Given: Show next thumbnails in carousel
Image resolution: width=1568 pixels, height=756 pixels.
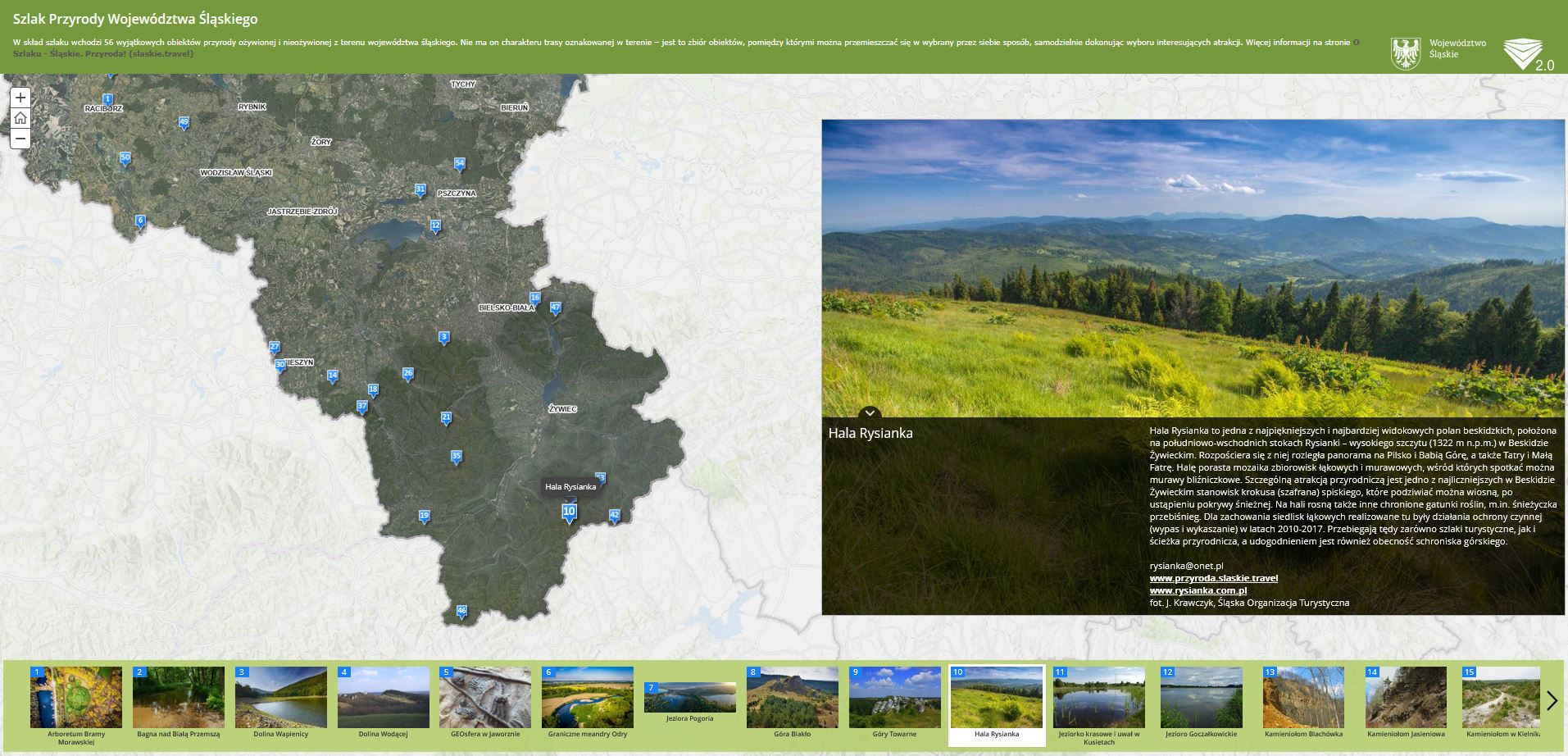Looking at the screenshot, I should tap(1552, 700).
